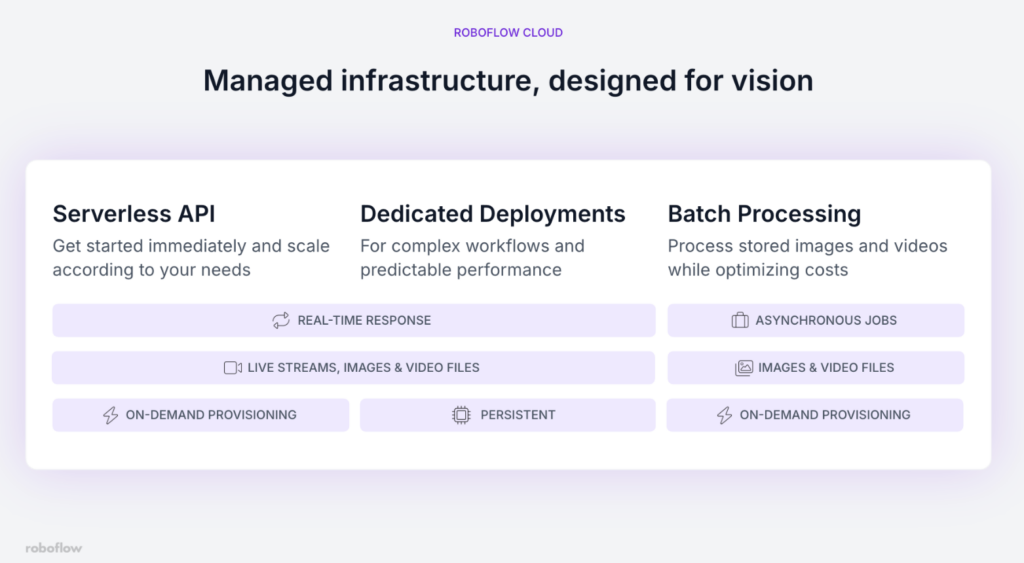
Task: Click the ASYNCHRONOUS JOBS text label
Action: pyautogui.click(x=826, y=320)
